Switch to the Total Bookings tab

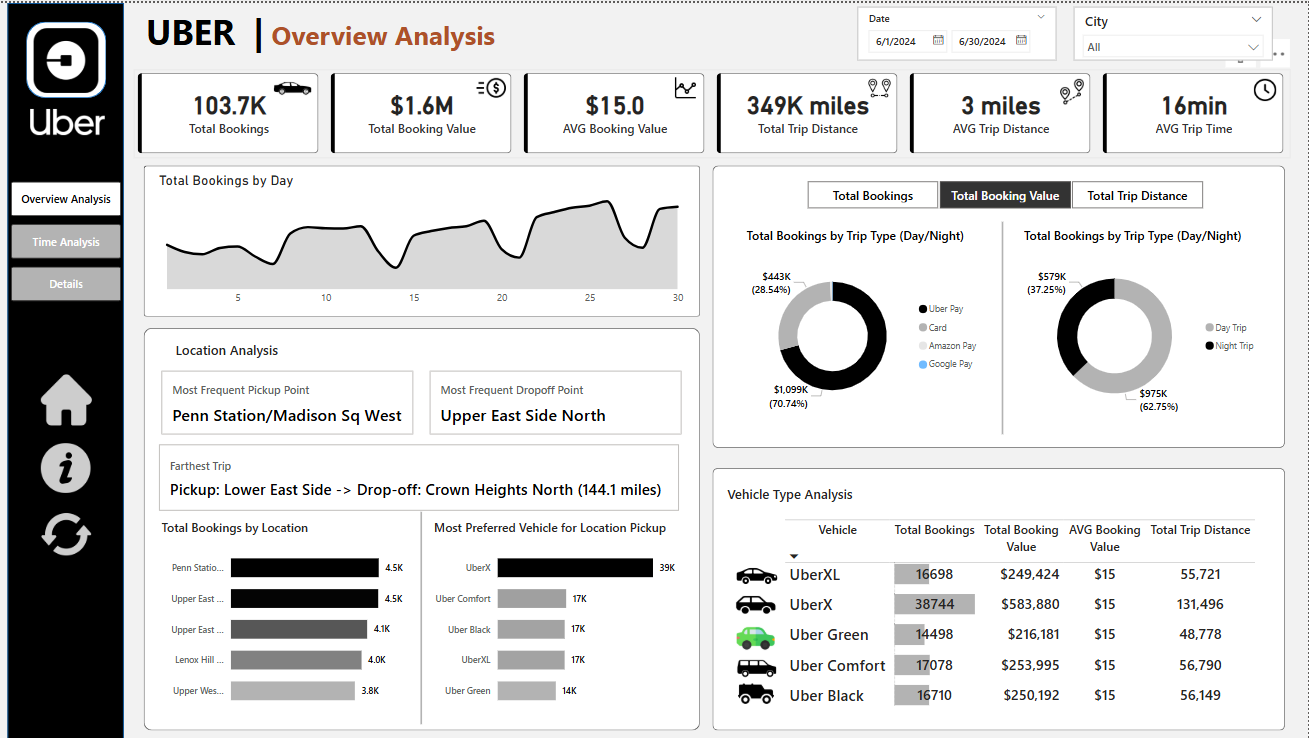[872, 194]
